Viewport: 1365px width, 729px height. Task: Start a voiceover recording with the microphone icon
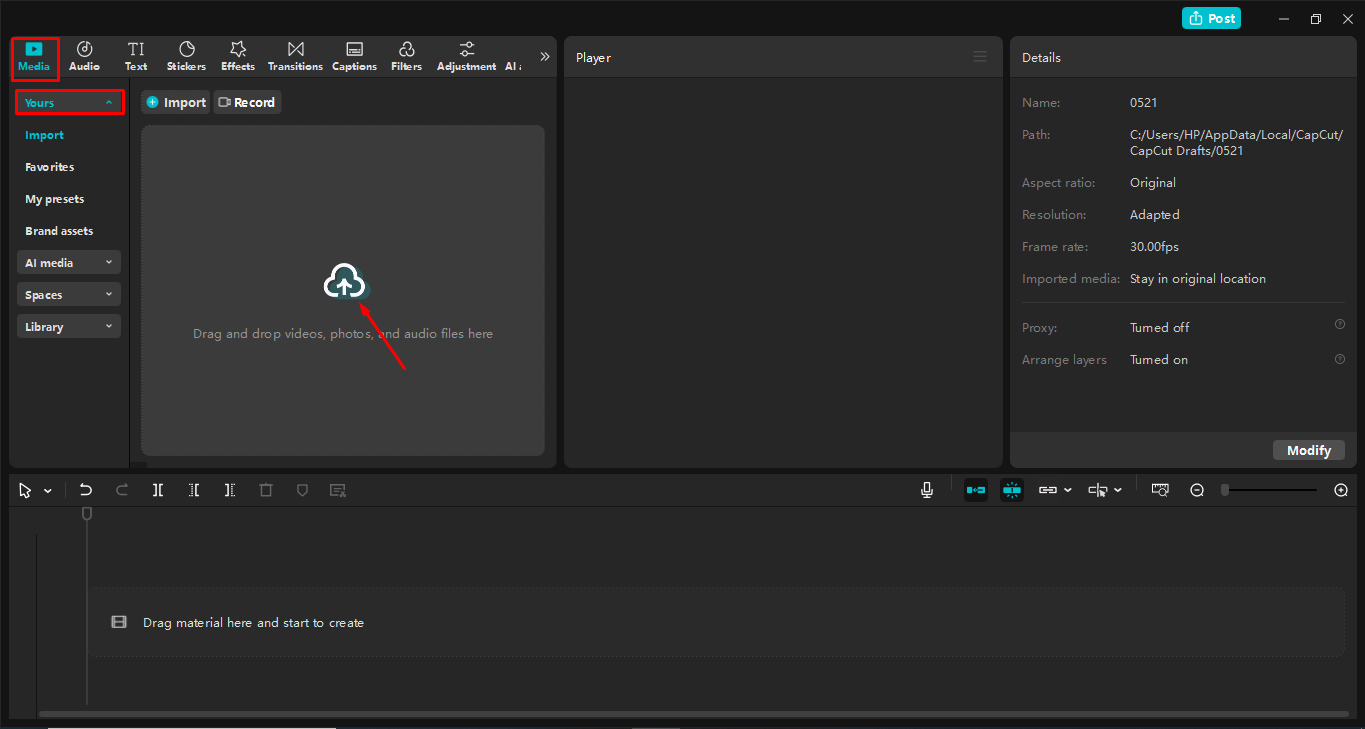coord(926,489)
